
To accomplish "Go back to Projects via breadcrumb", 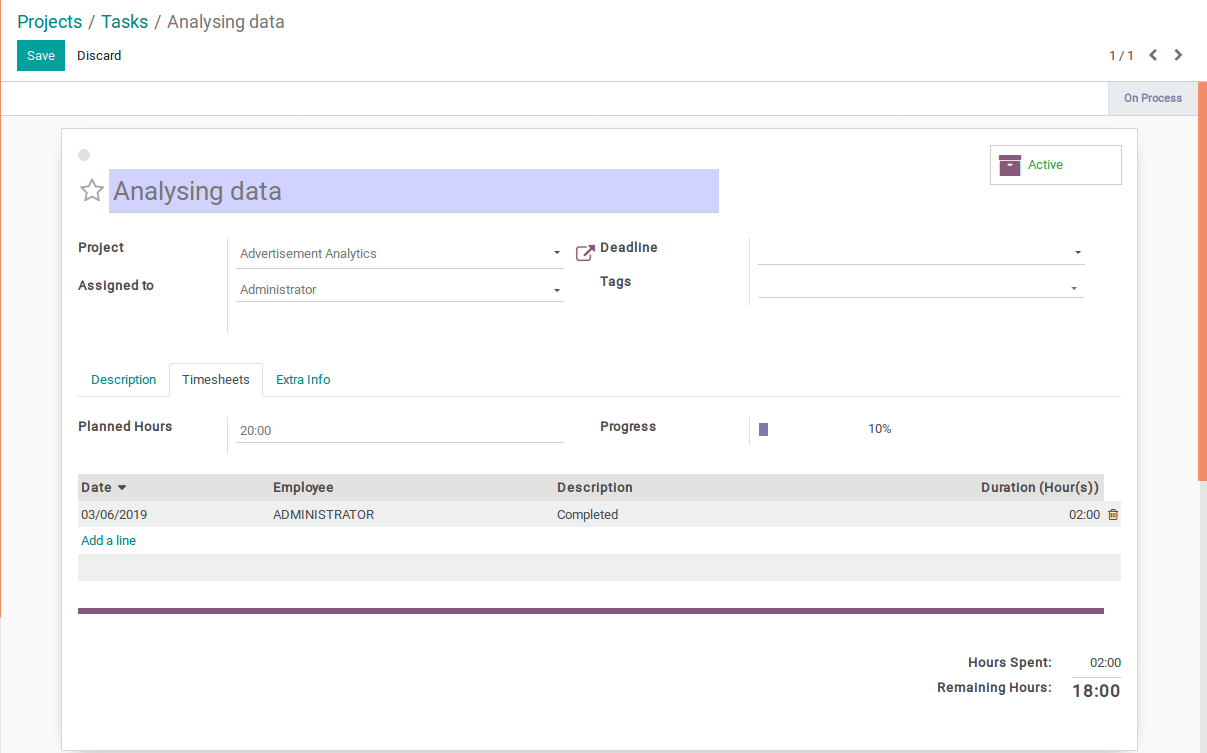I will tap(49, 21).
